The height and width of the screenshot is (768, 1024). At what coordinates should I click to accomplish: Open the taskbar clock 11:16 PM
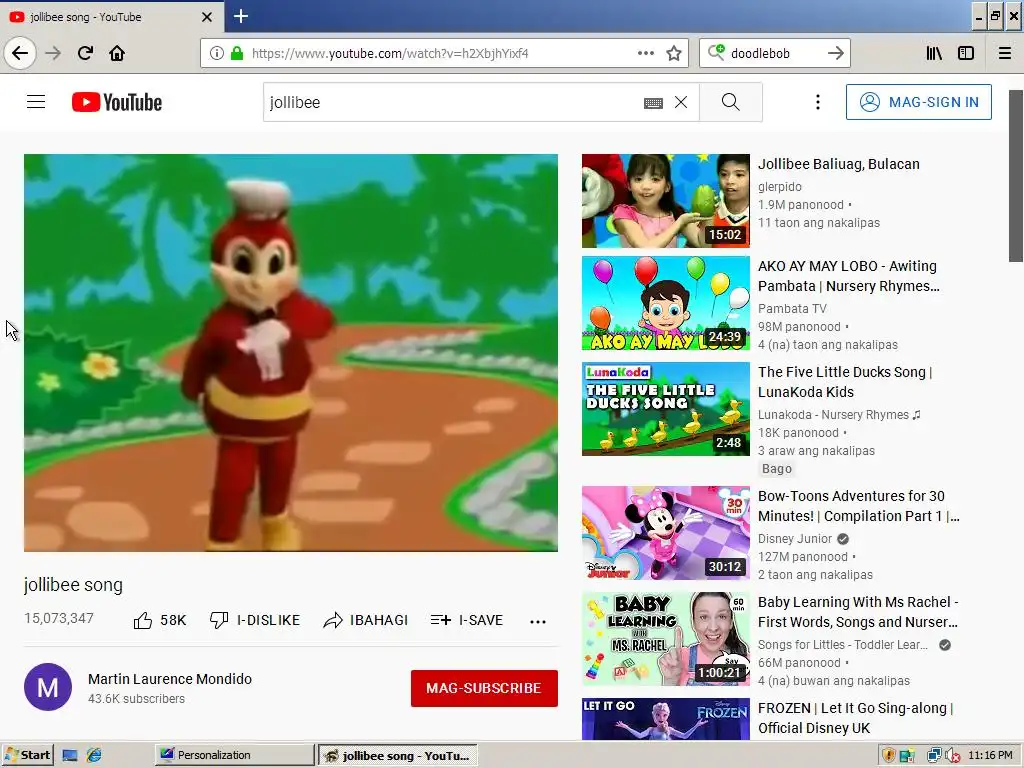tap(990, 756)
